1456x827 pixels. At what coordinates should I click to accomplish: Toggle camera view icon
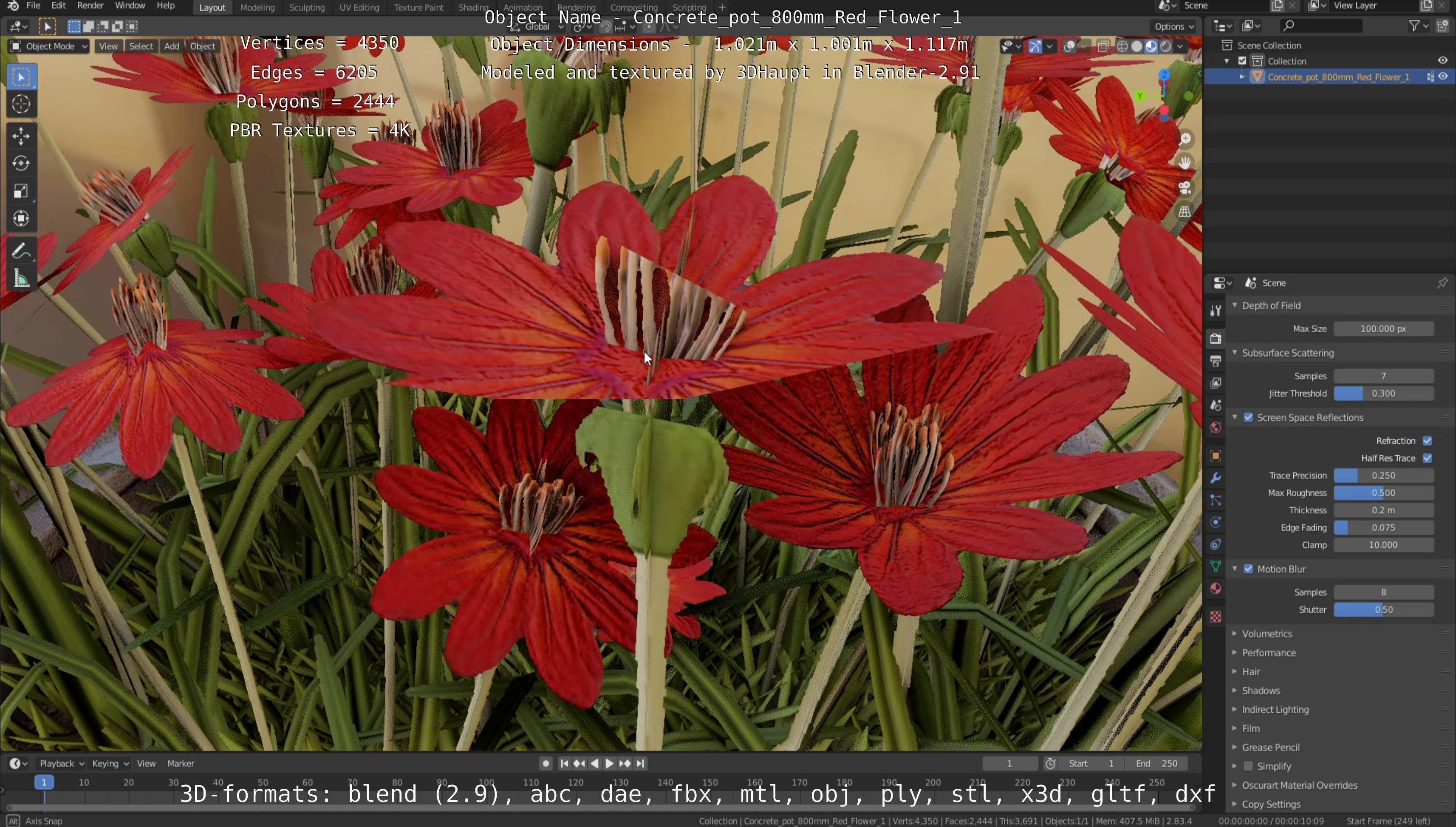point(1185,187)
